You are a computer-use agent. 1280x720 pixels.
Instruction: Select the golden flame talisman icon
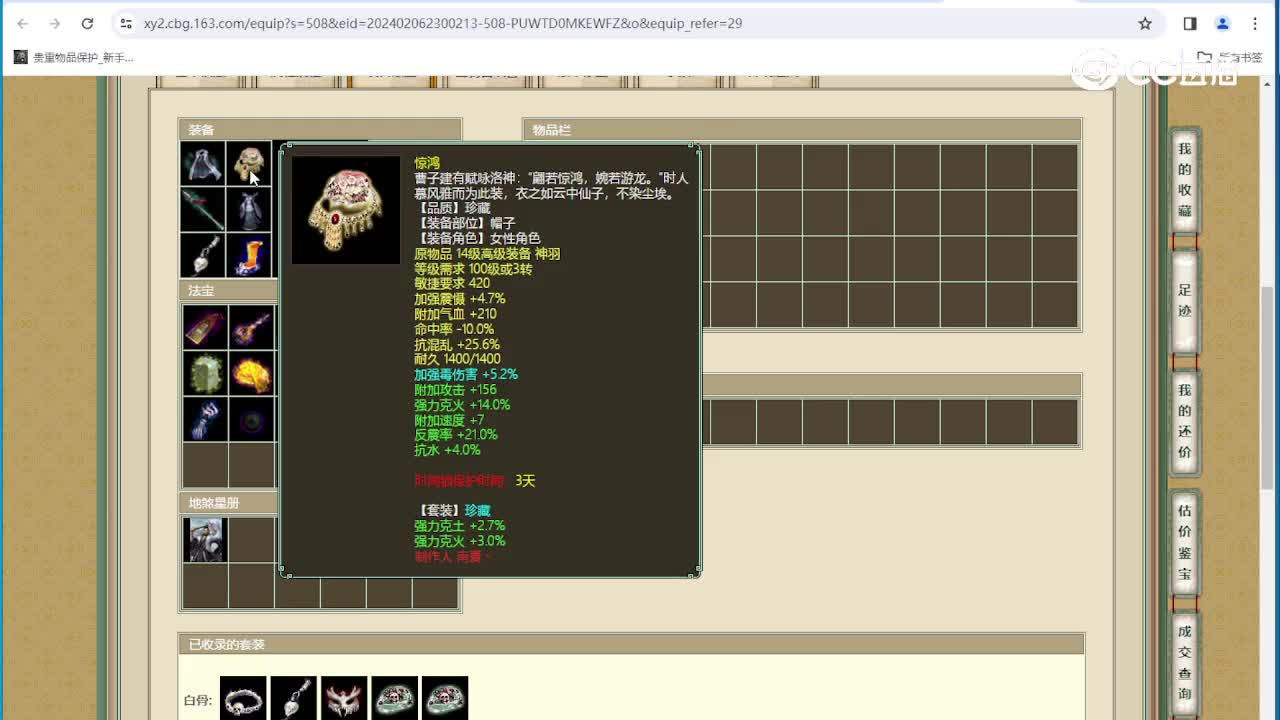[x=251, y=373]
